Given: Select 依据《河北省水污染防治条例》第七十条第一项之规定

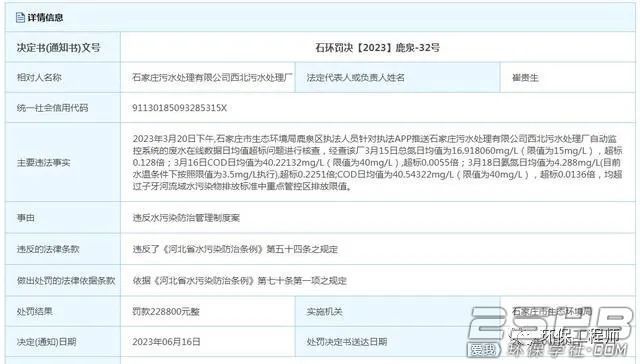Looking at the screenshot, I should (x=240, y=281).
